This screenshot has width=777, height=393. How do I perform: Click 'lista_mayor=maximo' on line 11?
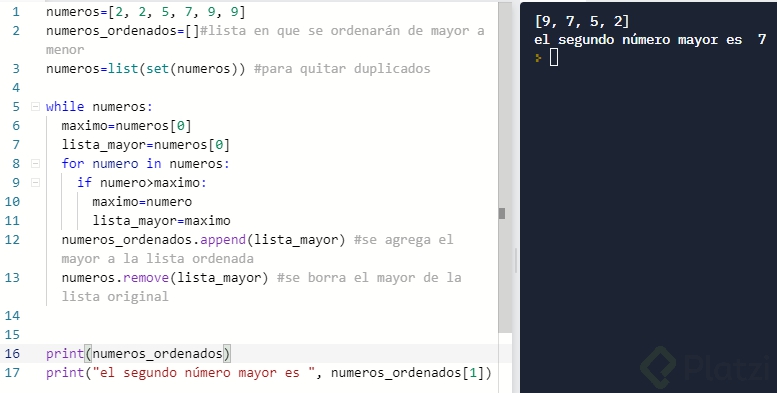tap(162, 221)
